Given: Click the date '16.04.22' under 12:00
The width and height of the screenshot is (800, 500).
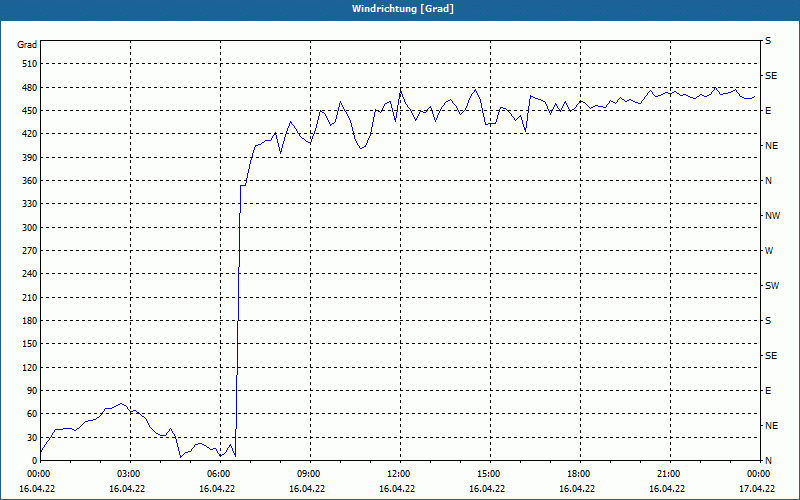Looking at the screenshot, I should tap(397, 489).
